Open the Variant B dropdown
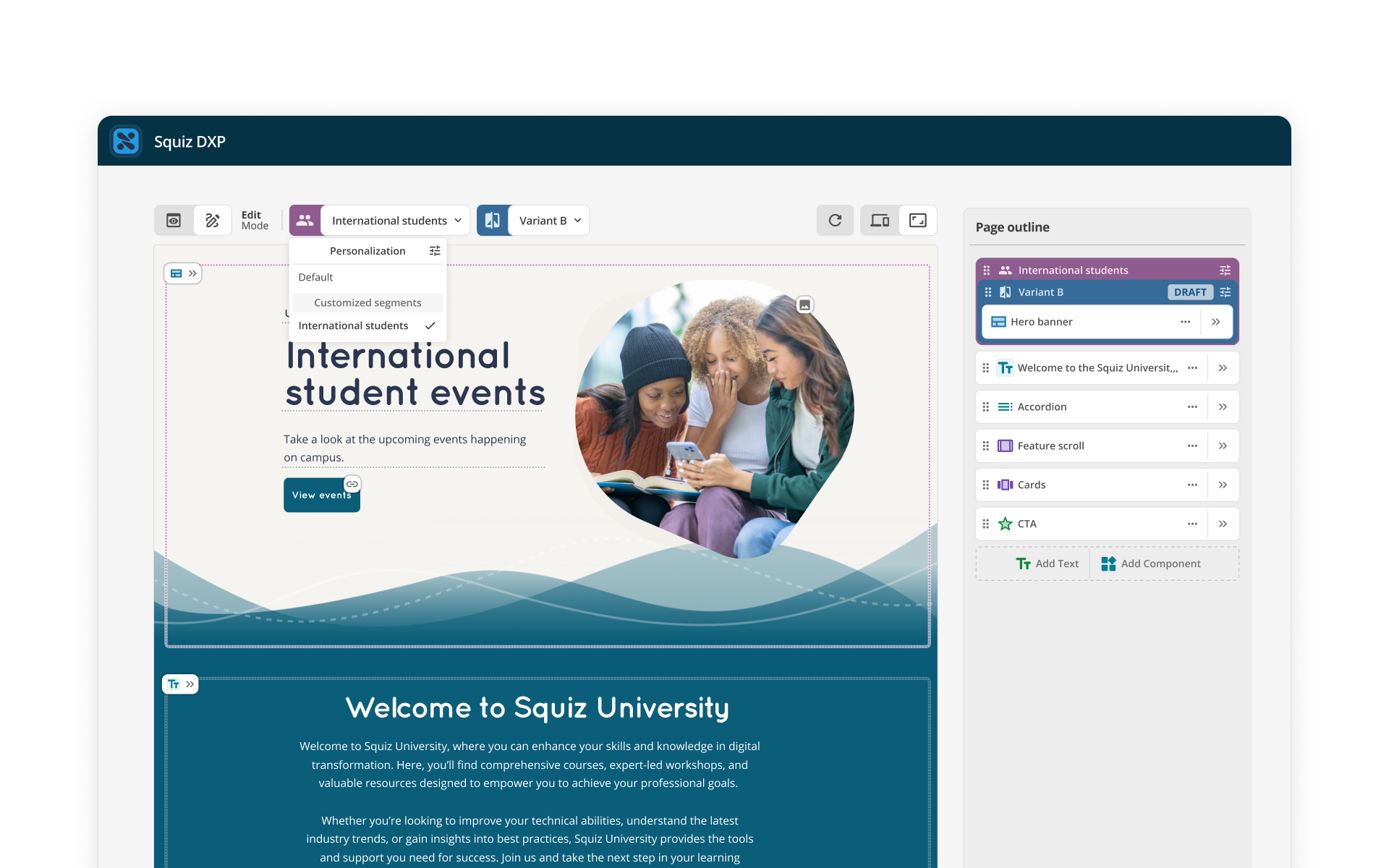The height and width of the screenshot is (868, 1389). 549,221
